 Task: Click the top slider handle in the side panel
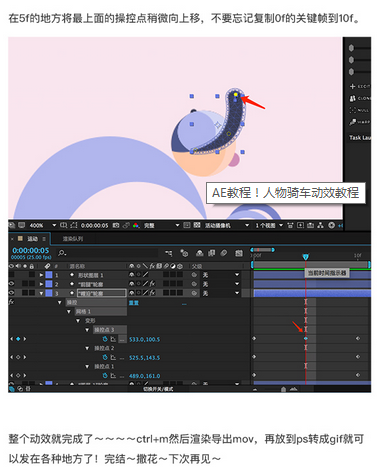tap(351, 48)
